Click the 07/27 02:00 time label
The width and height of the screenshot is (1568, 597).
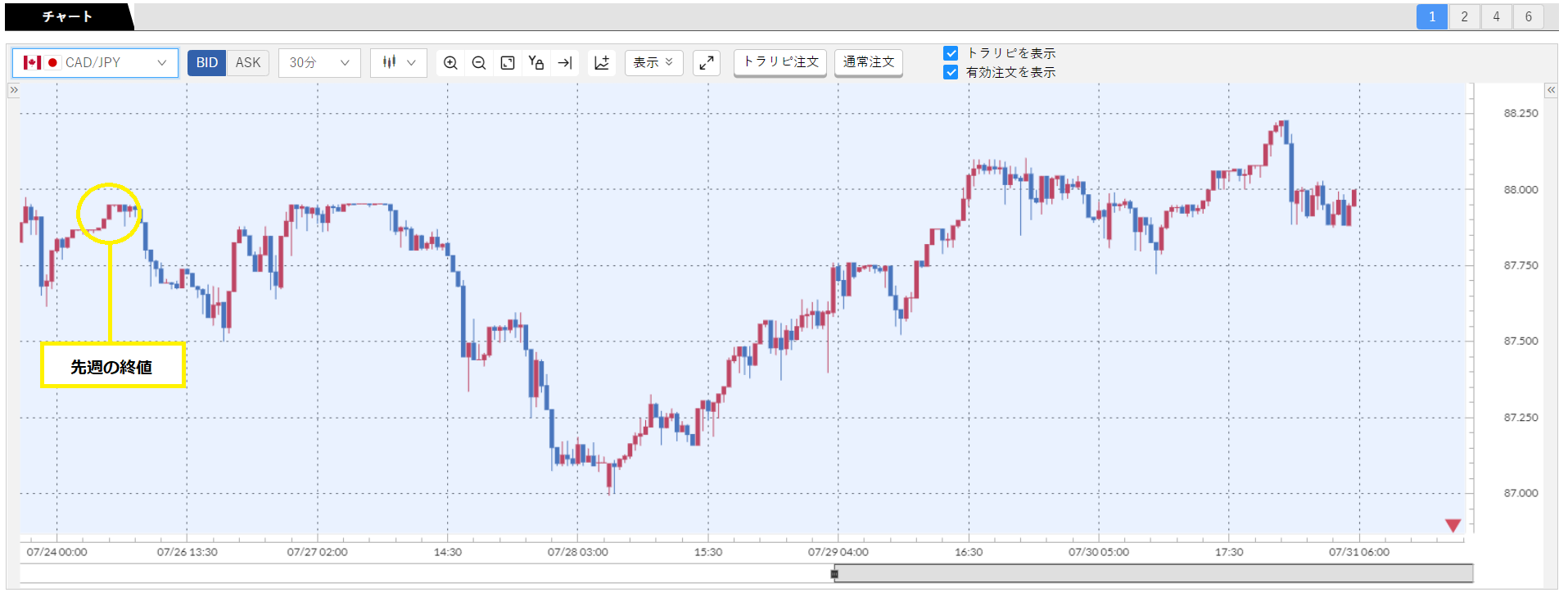point(318,552)
